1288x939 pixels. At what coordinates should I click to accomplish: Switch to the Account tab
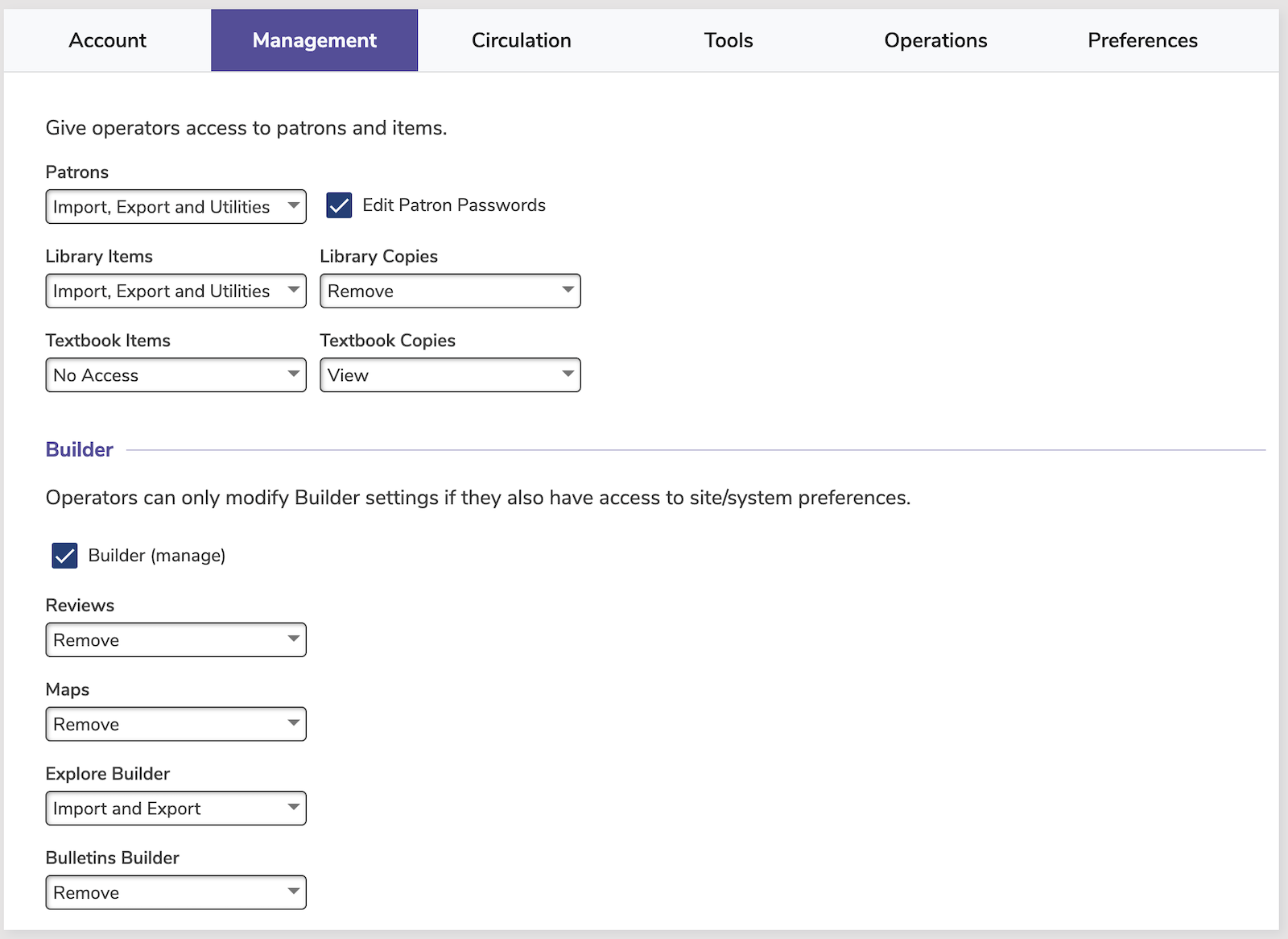tap(107, 40)
